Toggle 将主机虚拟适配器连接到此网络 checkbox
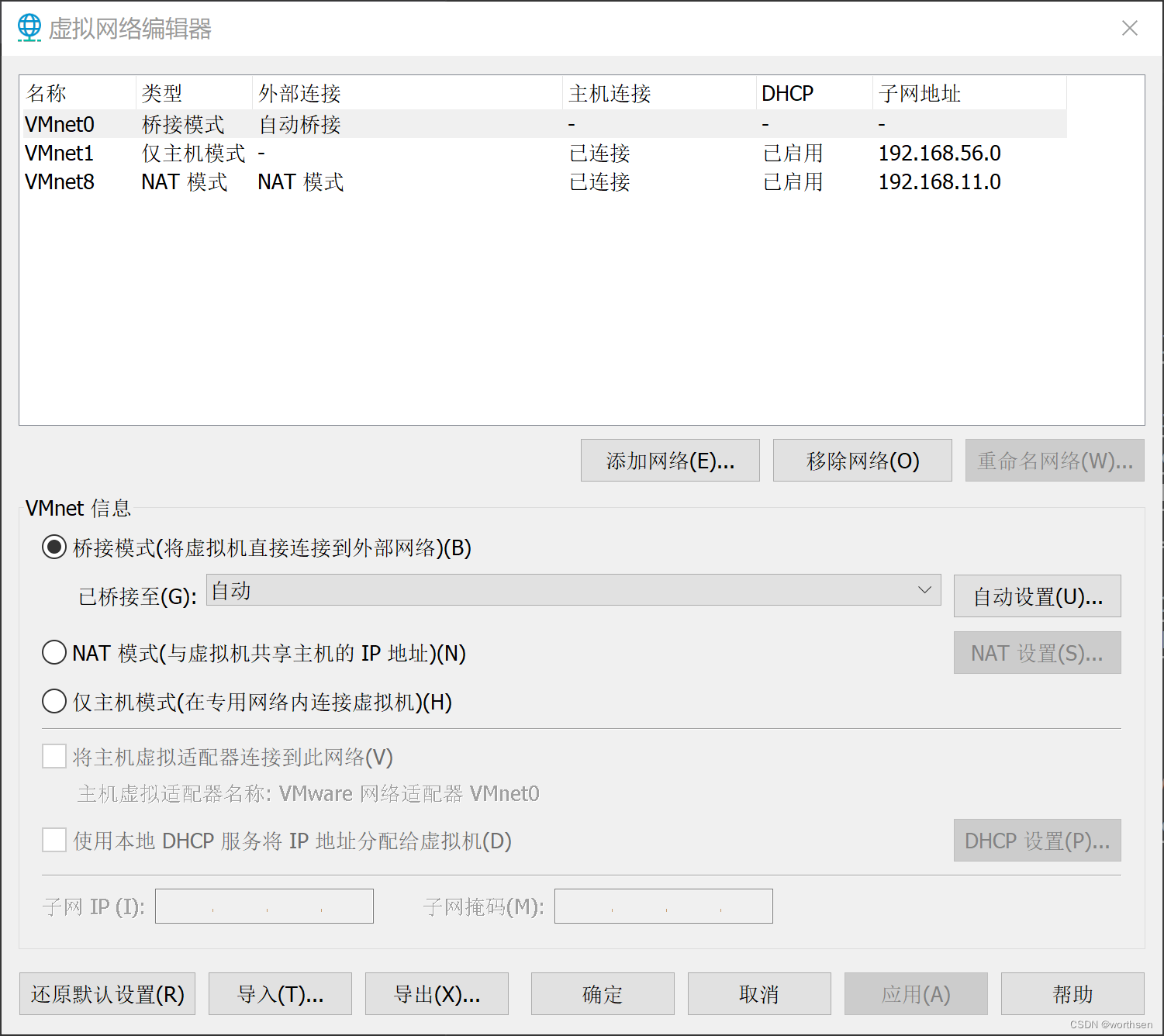 click(54, 756)
